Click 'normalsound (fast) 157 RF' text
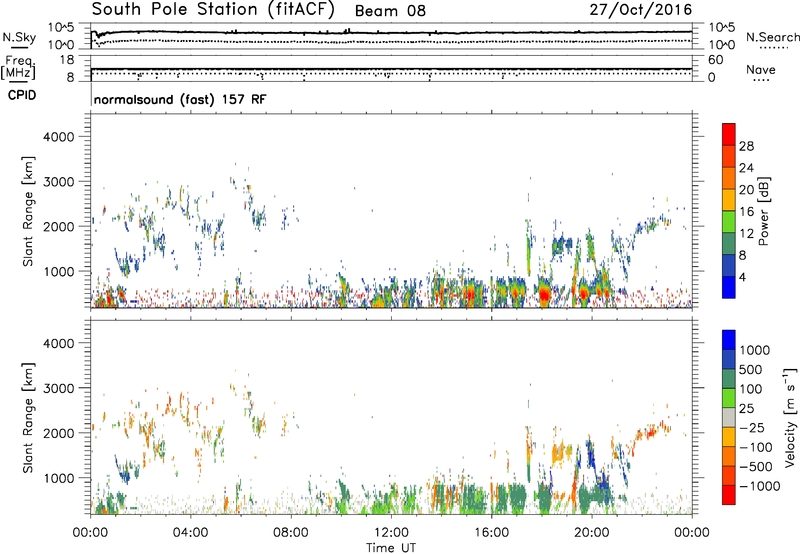800x554 pixels. [180, 99]
